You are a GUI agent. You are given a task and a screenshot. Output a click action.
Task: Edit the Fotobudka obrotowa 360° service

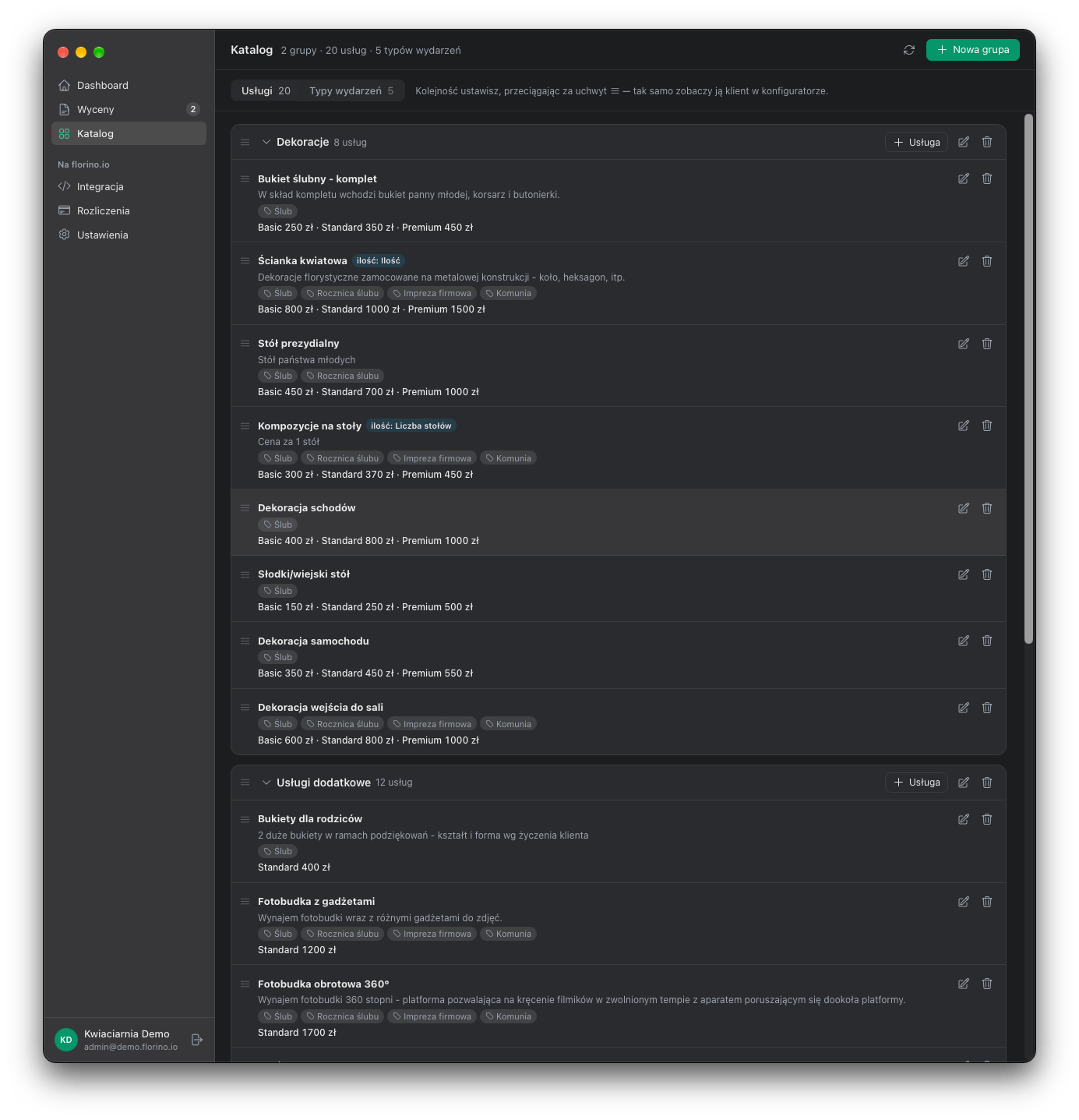[964, 984]
